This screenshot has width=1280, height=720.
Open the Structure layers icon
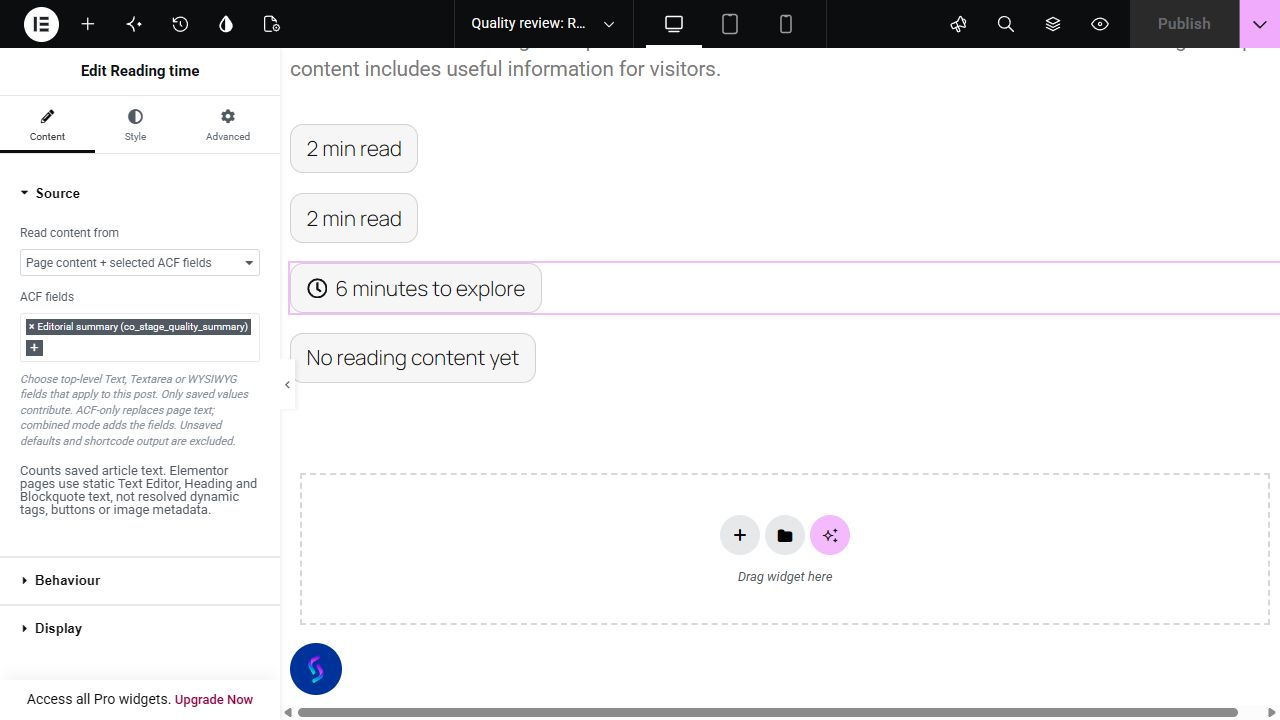(x=1053, y=24)
